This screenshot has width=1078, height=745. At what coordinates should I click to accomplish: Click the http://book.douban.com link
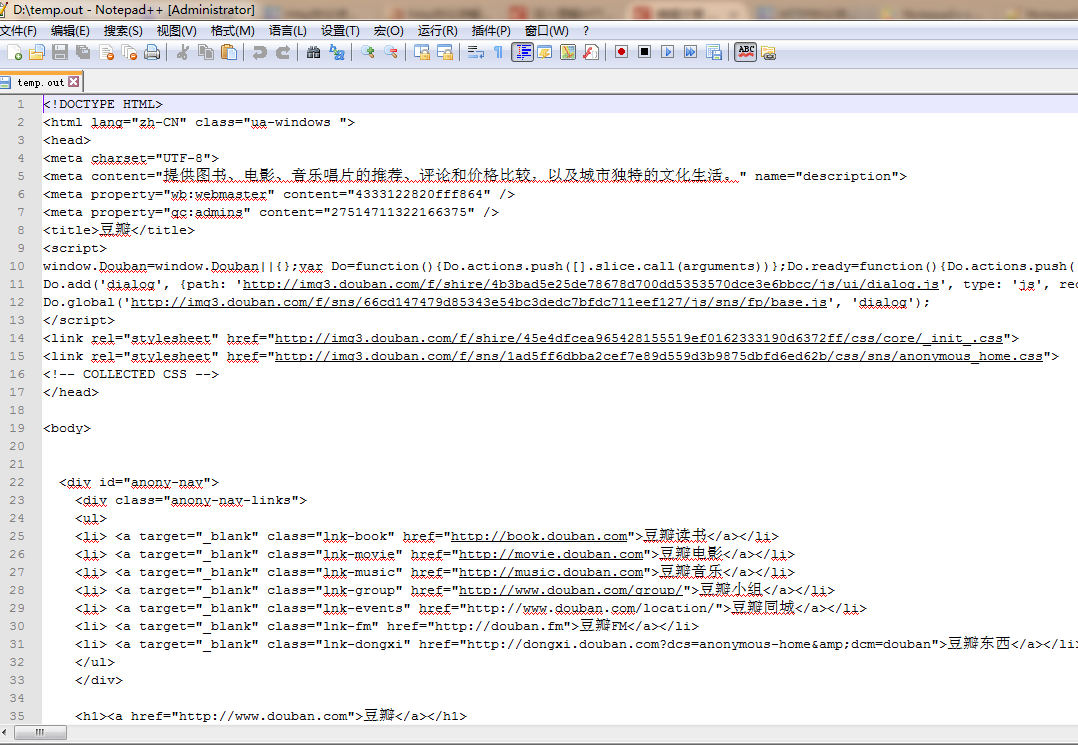[539, 536]
